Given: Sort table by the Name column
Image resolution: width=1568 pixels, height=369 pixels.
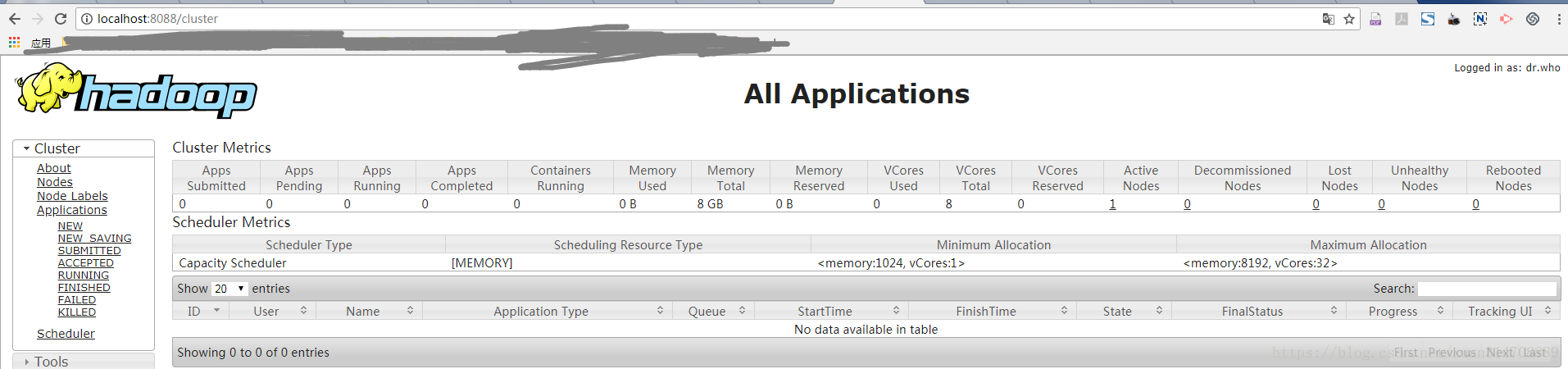Looking at the screenshot, I should coord(370,311).
